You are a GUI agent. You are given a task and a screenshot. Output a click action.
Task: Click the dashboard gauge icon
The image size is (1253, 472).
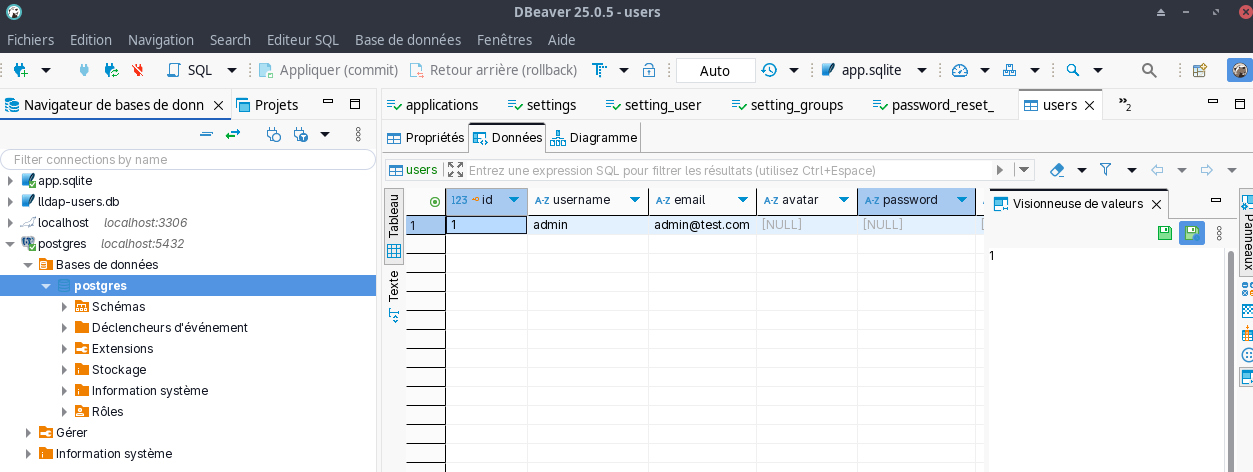point(960,70)
